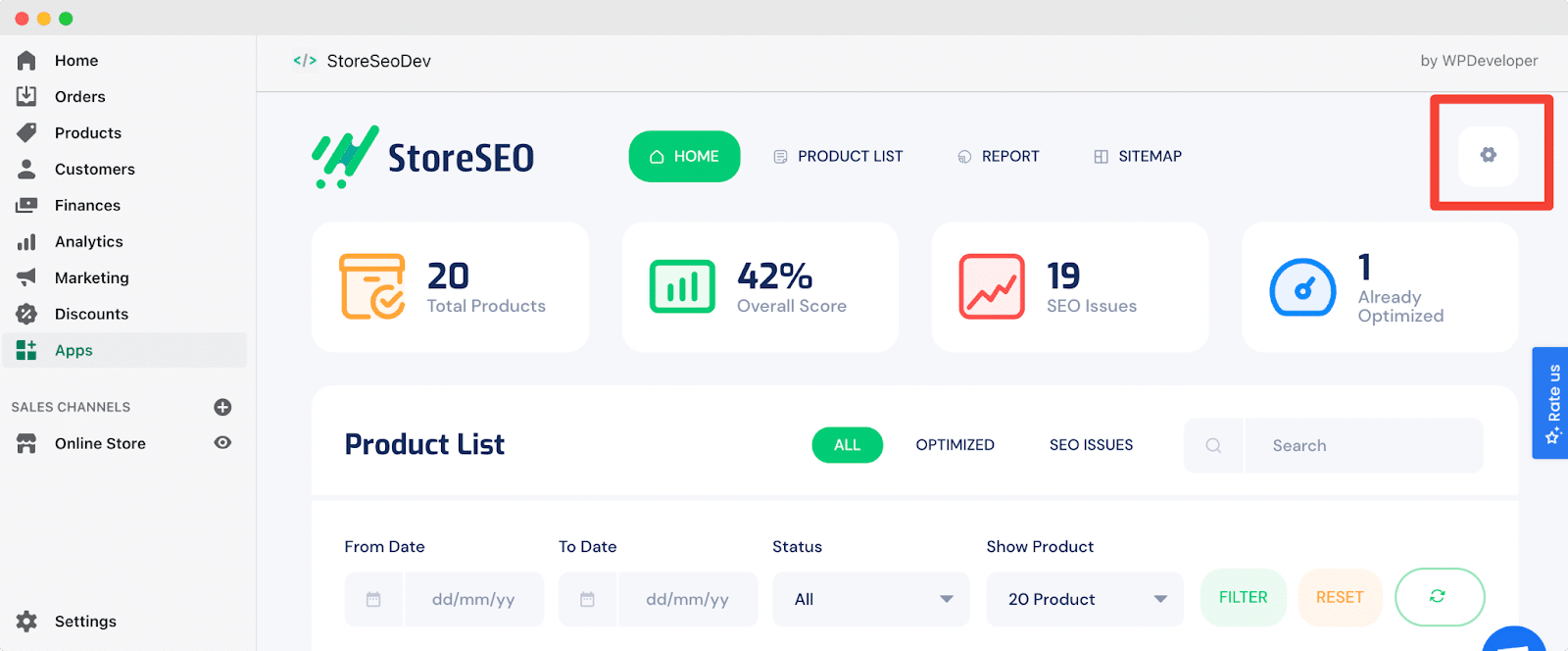Click the SEO Issues trend icon
Viewport: 1568px width, 651px height.
pos(992,286)
